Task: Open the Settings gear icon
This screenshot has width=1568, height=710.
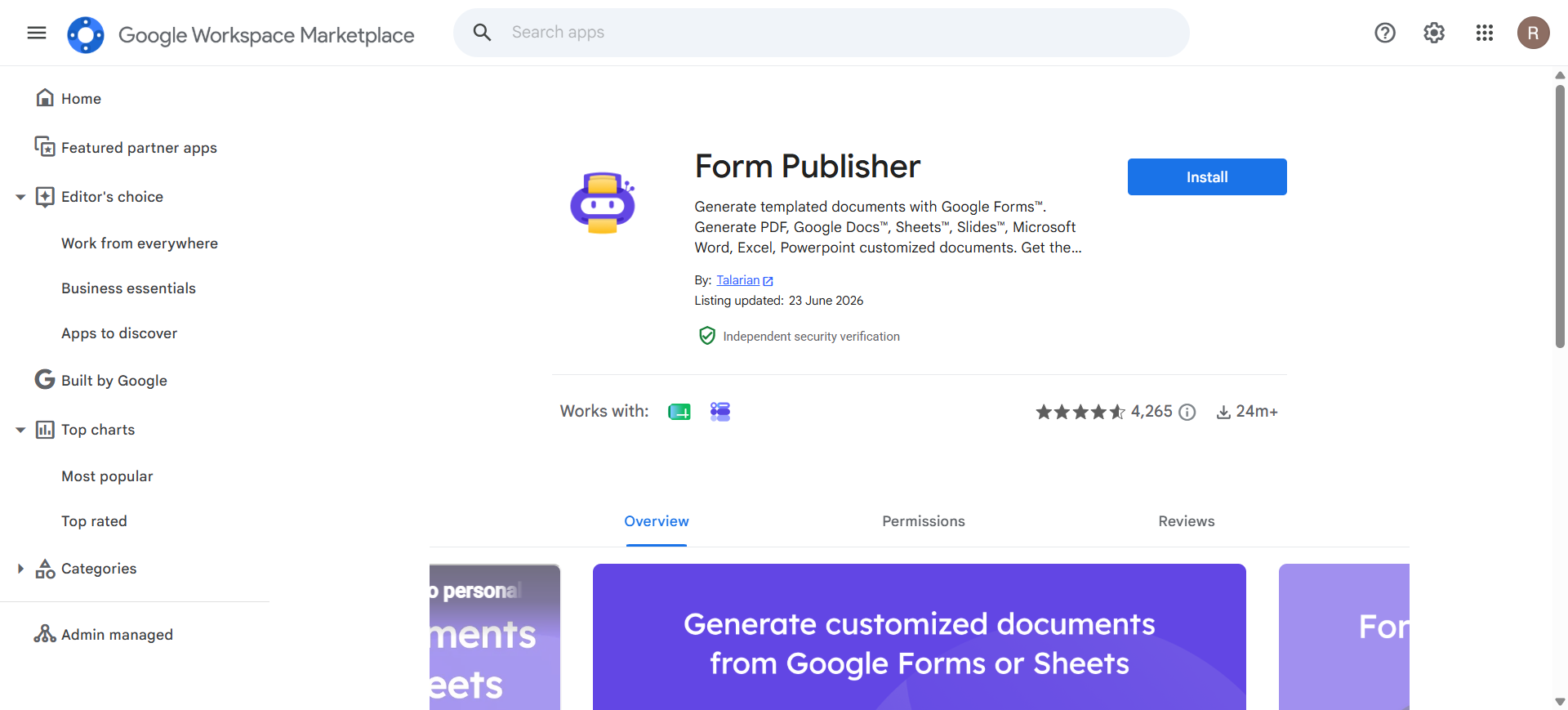Action: 1434,33
